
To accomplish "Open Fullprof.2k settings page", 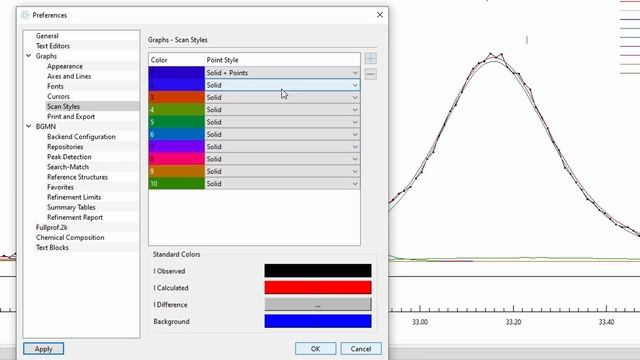I will click(x=51, y=227).
